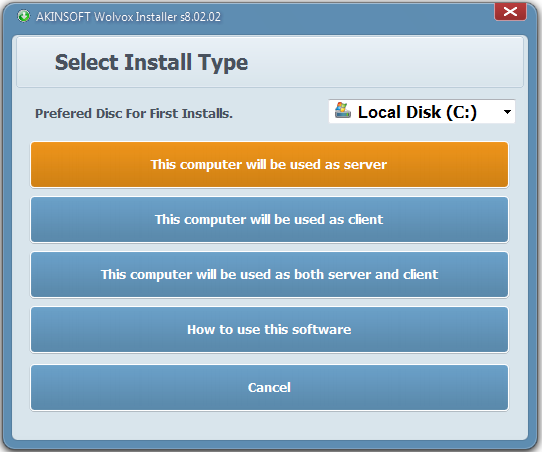Open the Local Disk (C:) combo box
Screen dimensions: 542x452
click(422, 112)
